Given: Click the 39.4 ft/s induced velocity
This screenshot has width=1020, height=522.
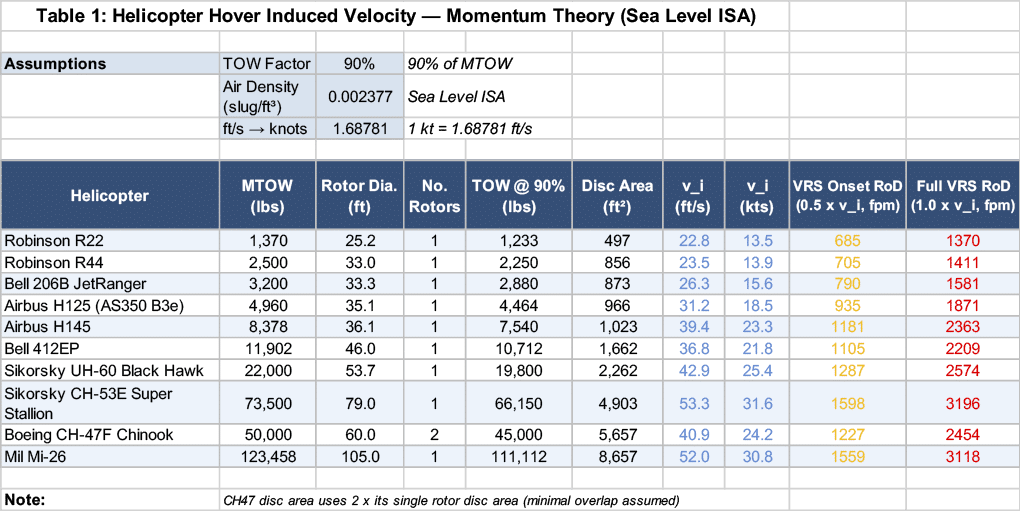Looking at the screenshot, I should coord(693,326).
